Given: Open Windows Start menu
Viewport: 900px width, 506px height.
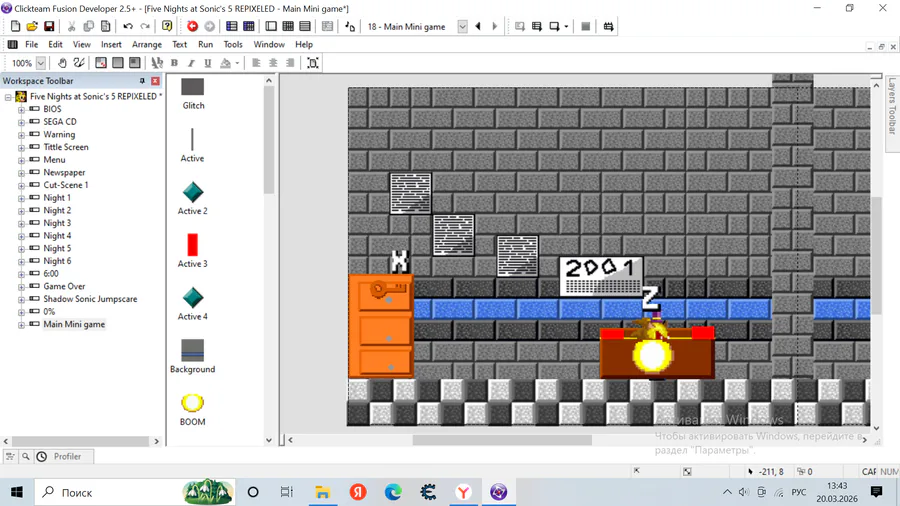Looking at the screenshot, I should 17,492.
